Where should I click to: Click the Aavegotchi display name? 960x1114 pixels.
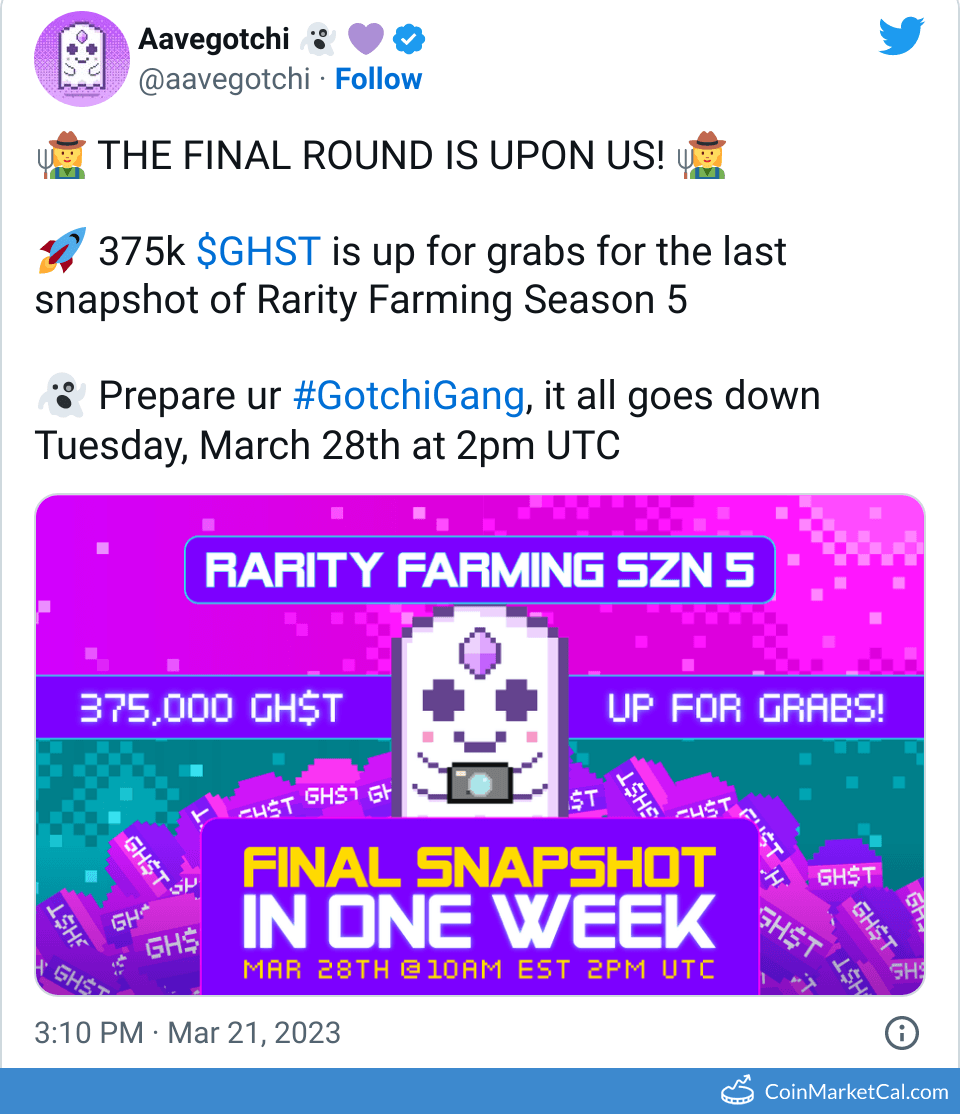tap(213, 39)
